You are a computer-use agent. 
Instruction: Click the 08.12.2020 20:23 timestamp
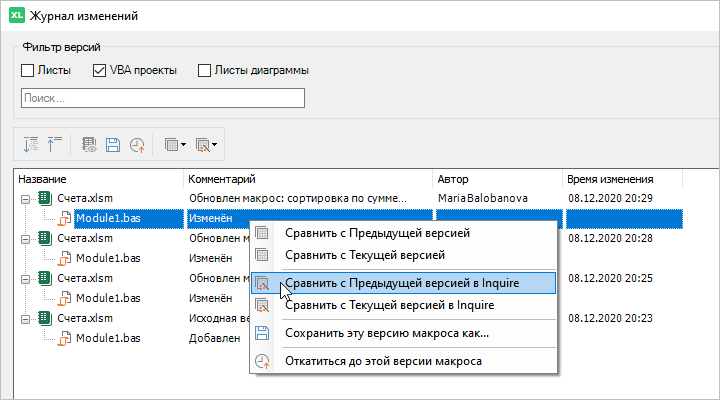(x=610, y=318)
